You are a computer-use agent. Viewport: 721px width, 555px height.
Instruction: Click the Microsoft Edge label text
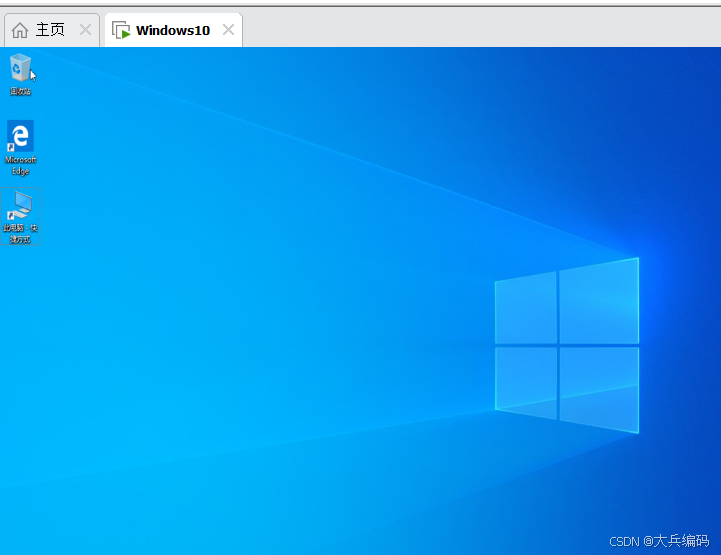pyautogui.click(x=20, y=165)
